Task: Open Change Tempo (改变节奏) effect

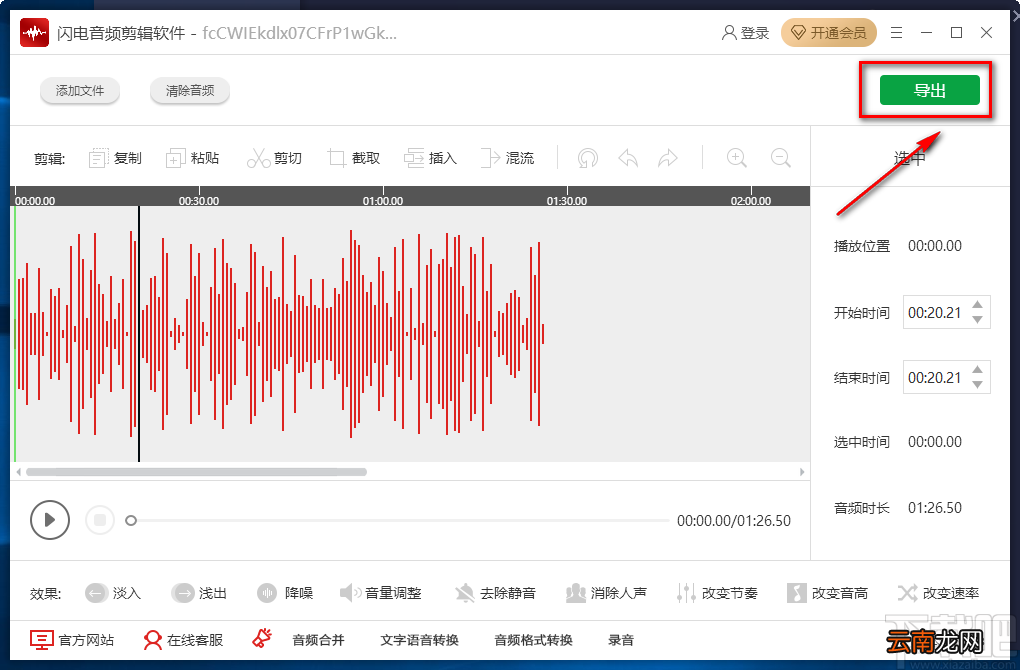Action: click(717, 593)
